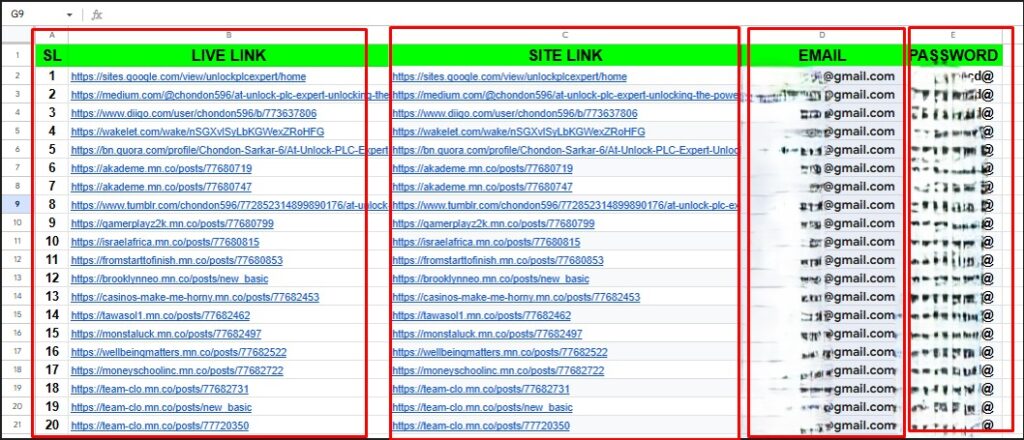Open monstaluck link in LIVE LINK column

(167, 334)
